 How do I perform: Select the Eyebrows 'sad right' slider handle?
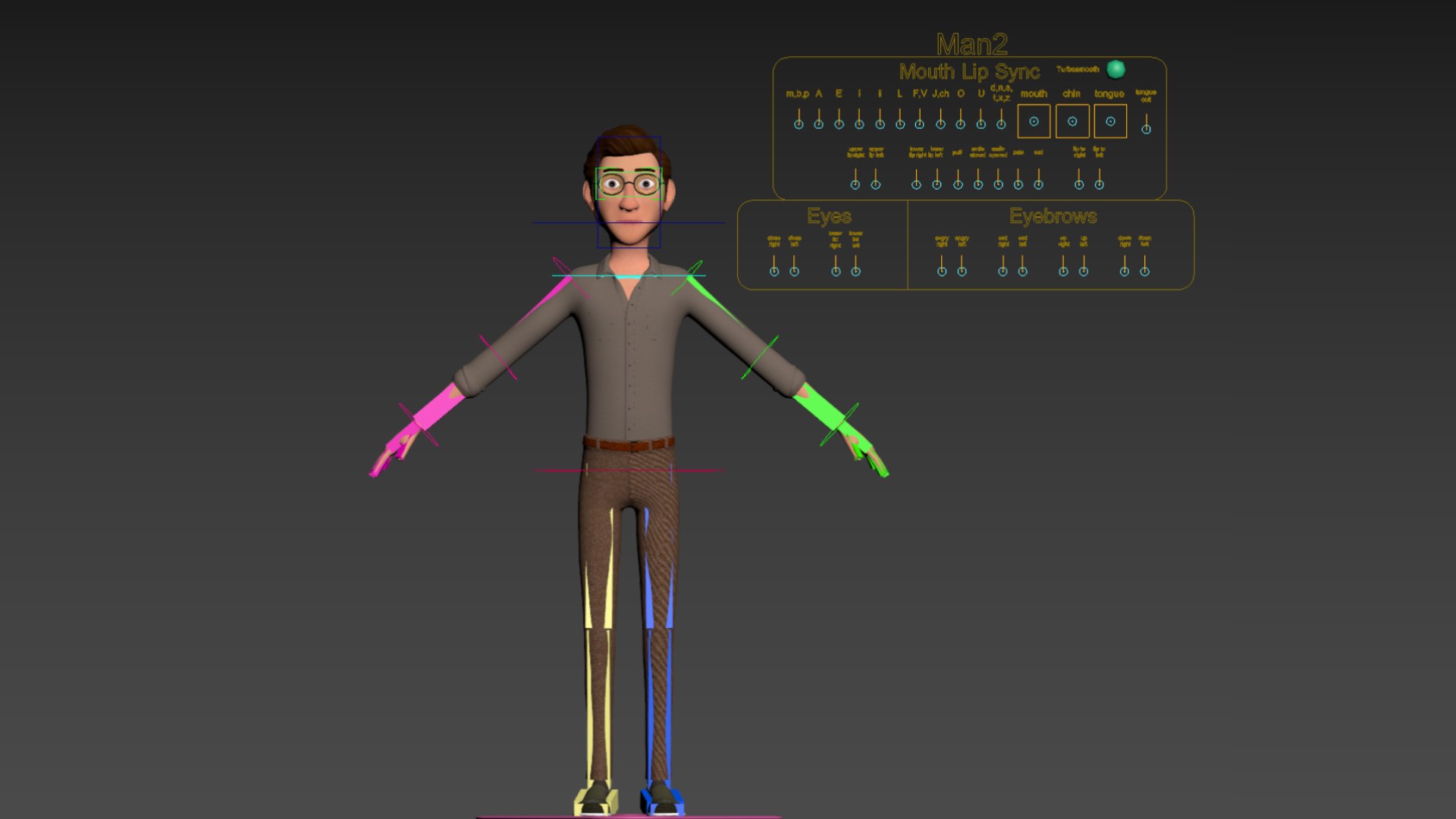click(1003, 271)
